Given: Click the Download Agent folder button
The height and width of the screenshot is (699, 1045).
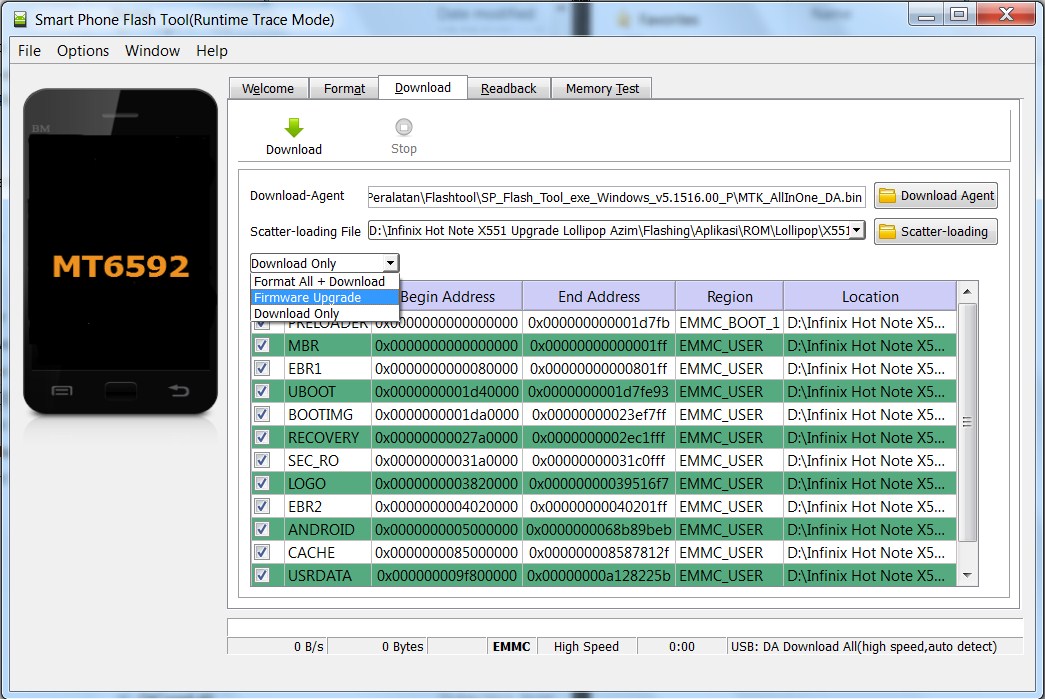Looking at the screenshot, I should (936, 196).
